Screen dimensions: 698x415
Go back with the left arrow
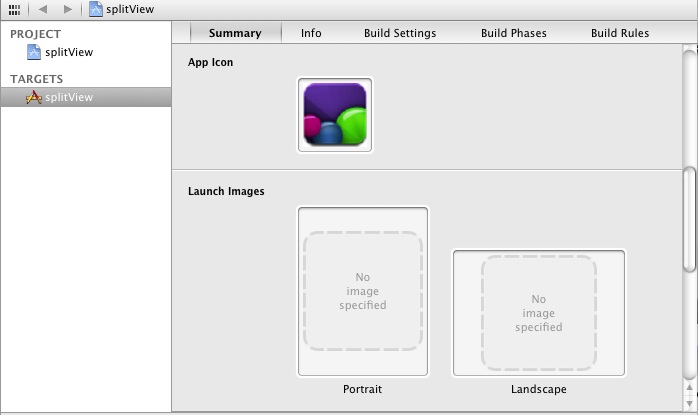pos(43,9)
